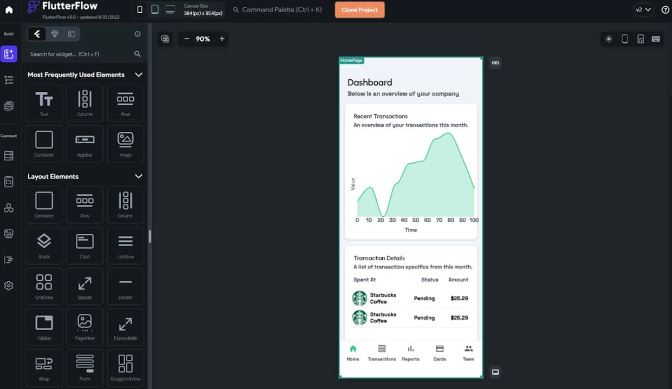This screenshot has width=672, height=389.
Task: Click the Dashboard heading in preview
Action: 369,82
